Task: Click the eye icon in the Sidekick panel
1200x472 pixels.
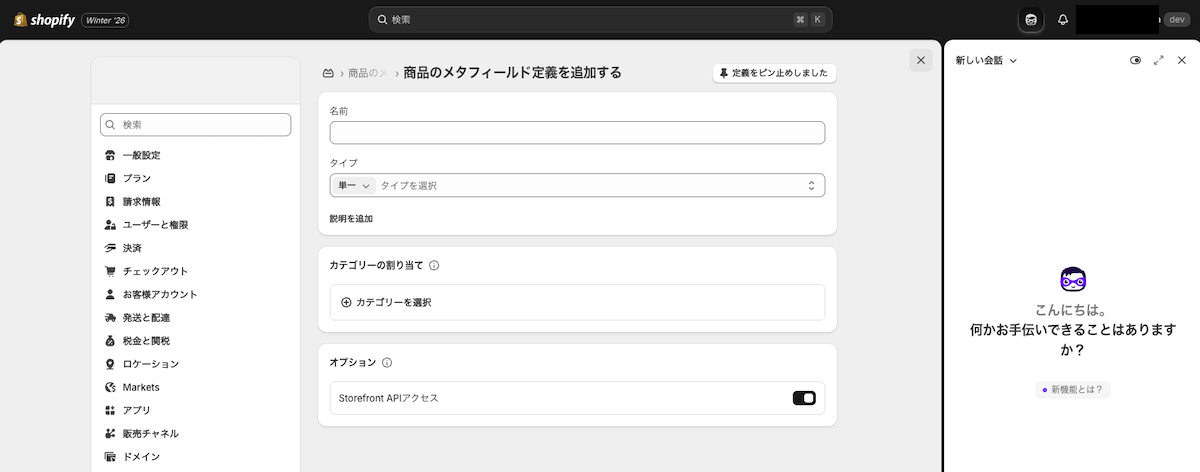Action: point(1135,60)
